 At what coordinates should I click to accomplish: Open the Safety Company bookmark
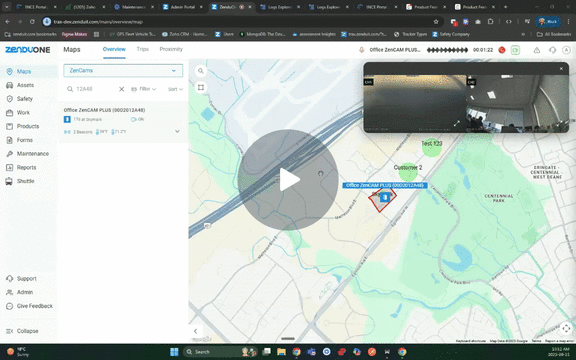451,34
